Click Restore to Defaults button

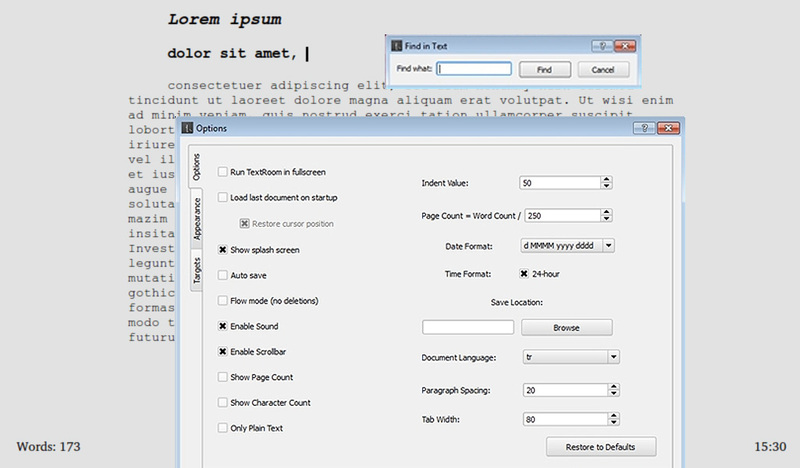601,447
